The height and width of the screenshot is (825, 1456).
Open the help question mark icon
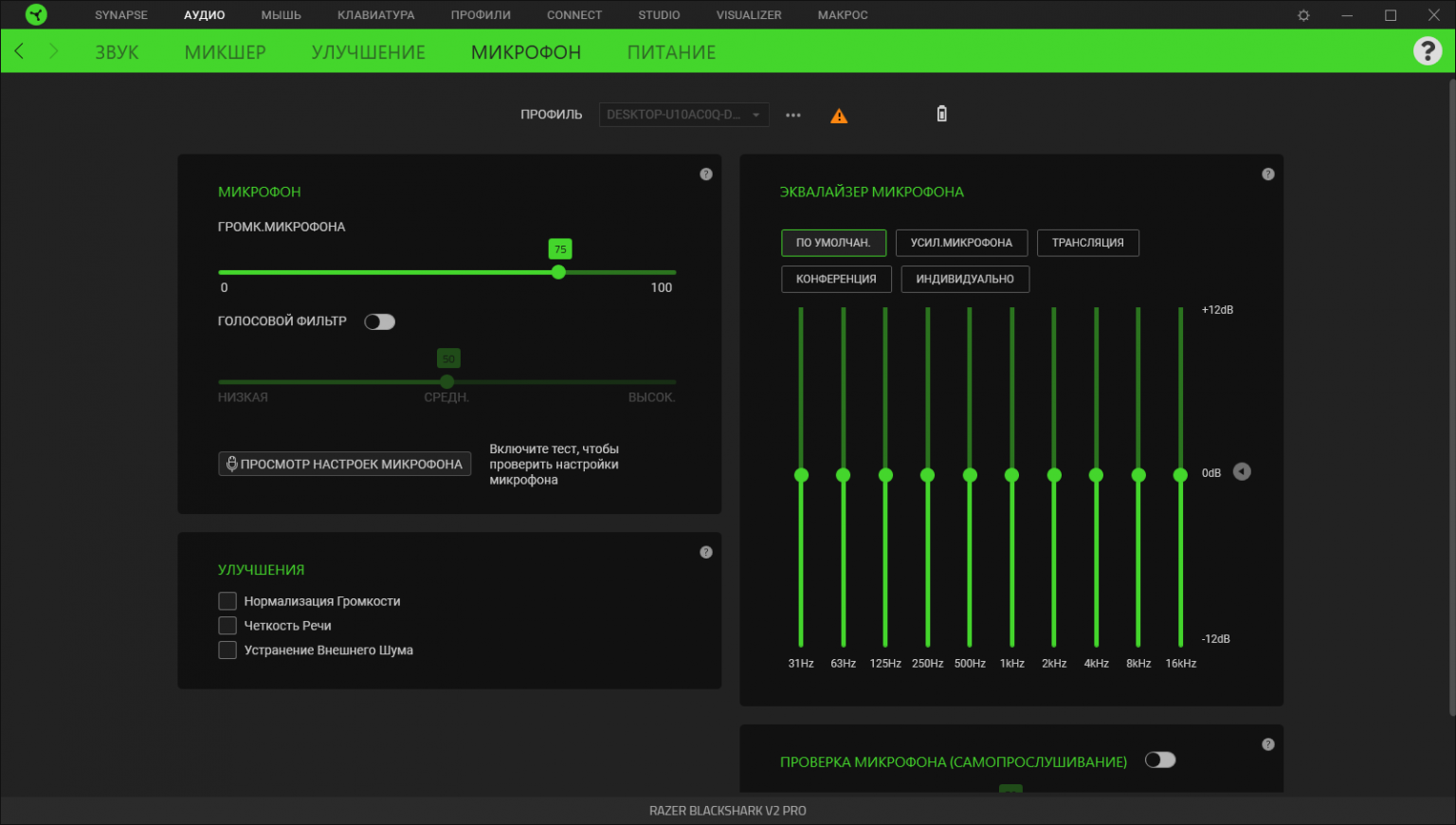click(x=1428, y=50)
